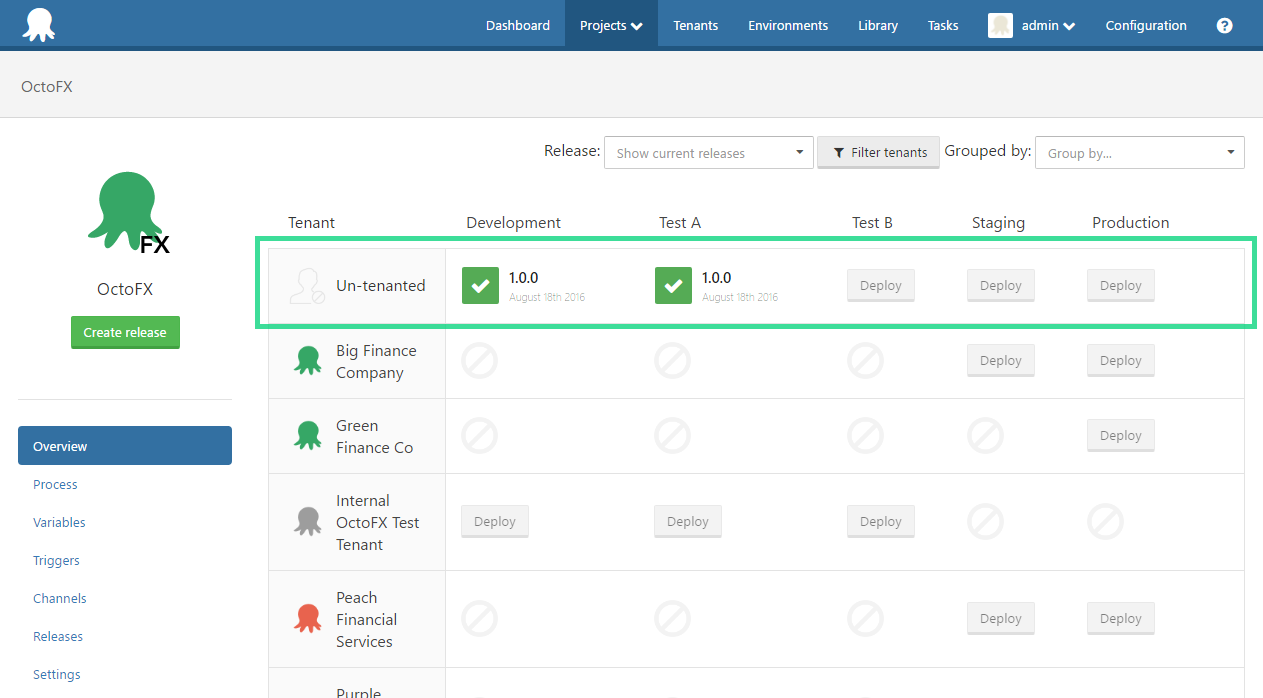
Task: Open the Tenants menu item
Action: (x=695, y=25)
